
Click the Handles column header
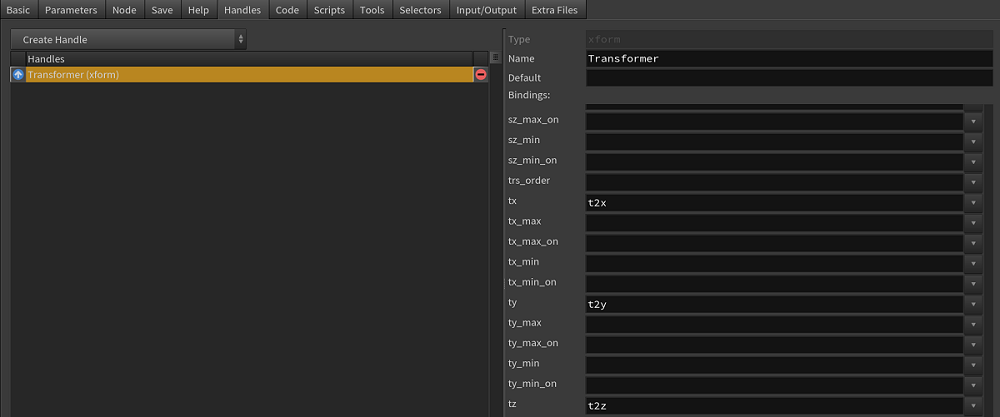(x=240, y=59)
